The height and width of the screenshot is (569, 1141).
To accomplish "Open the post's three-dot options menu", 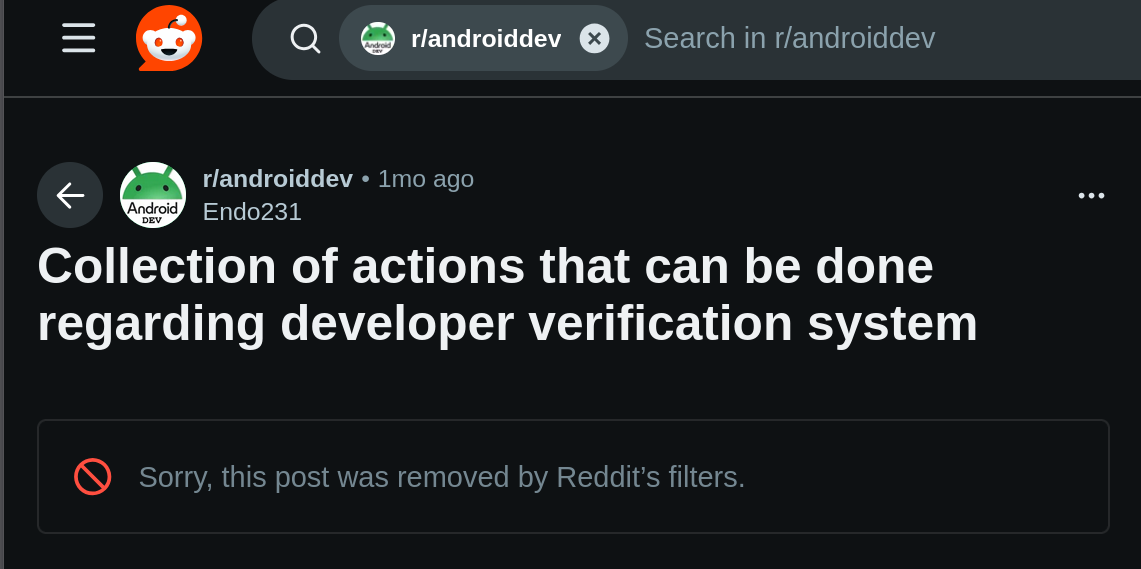I will pos(1091,196).
